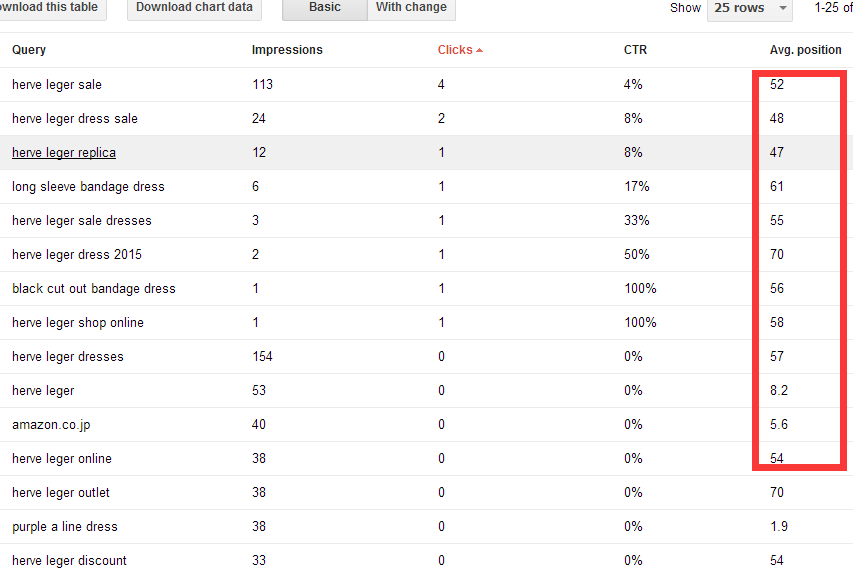Open the herve leger outlet query
Screen dimensions: 853x569
pyautogui.click(x=61, y=493)
